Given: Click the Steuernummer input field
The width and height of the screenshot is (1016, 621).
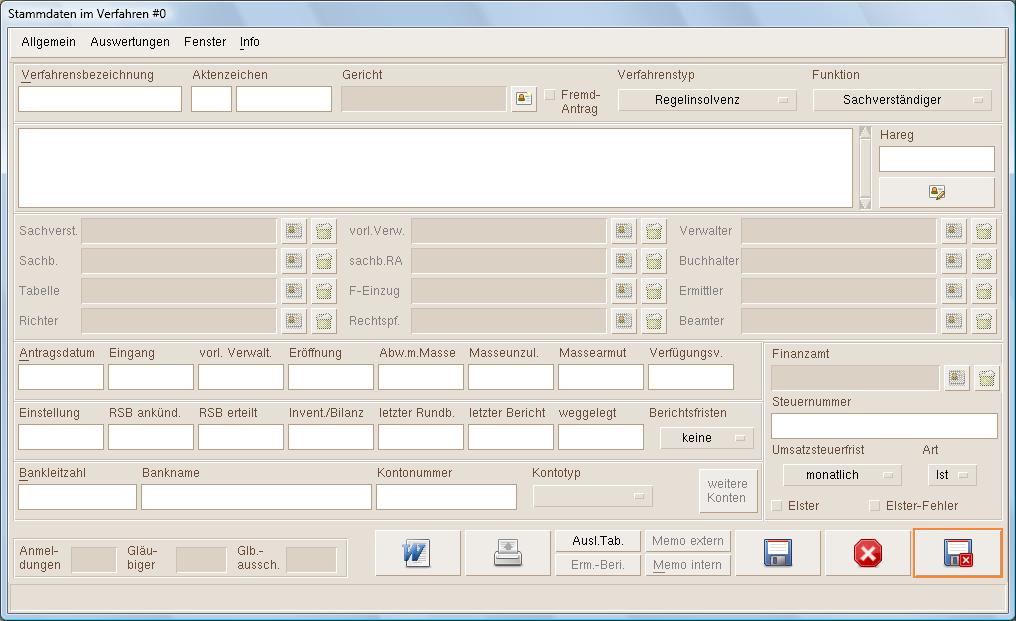Looking at the screenshot, I should click(884, 427).
